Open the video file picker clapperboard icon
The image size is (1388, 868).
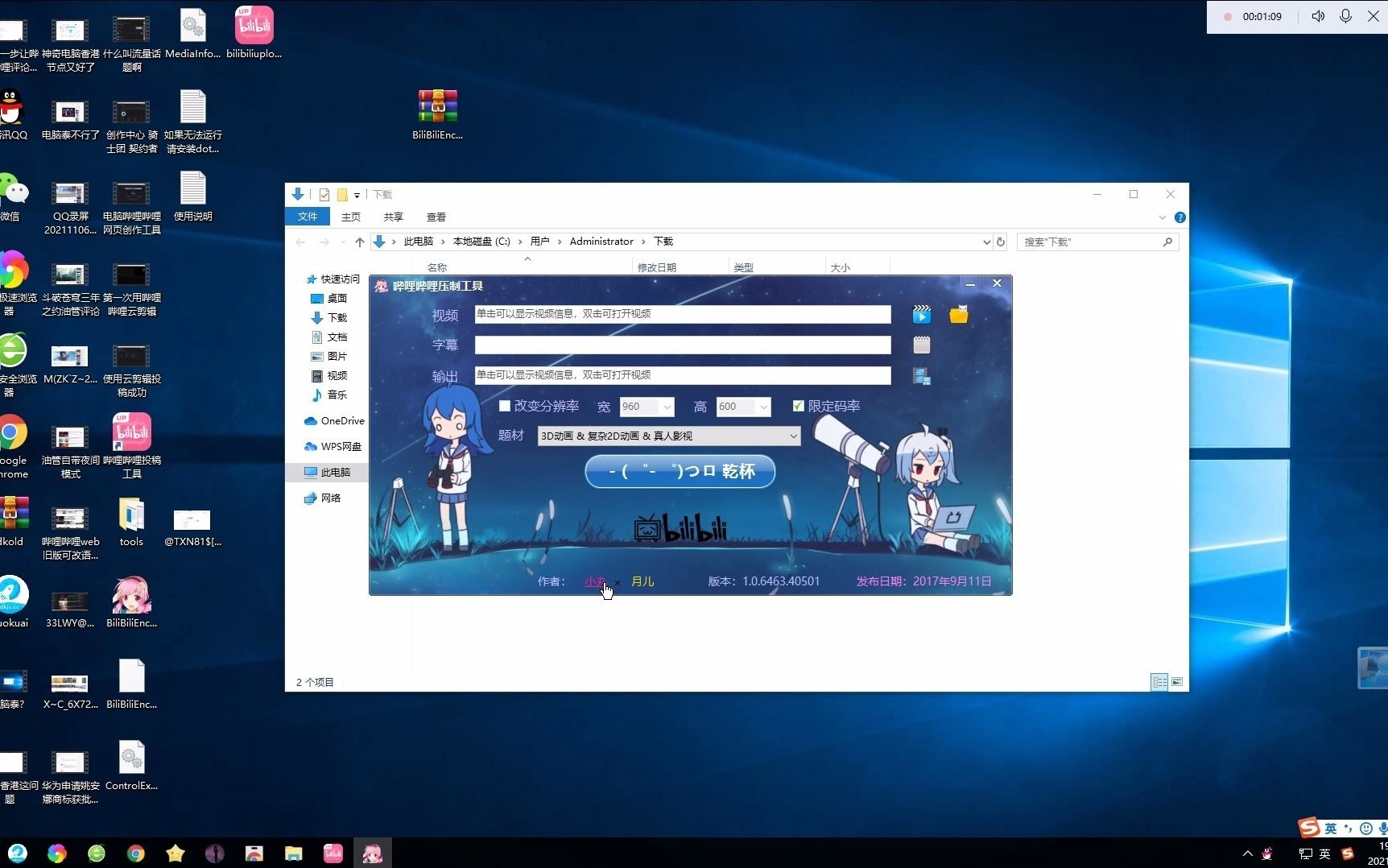[922, 315]
